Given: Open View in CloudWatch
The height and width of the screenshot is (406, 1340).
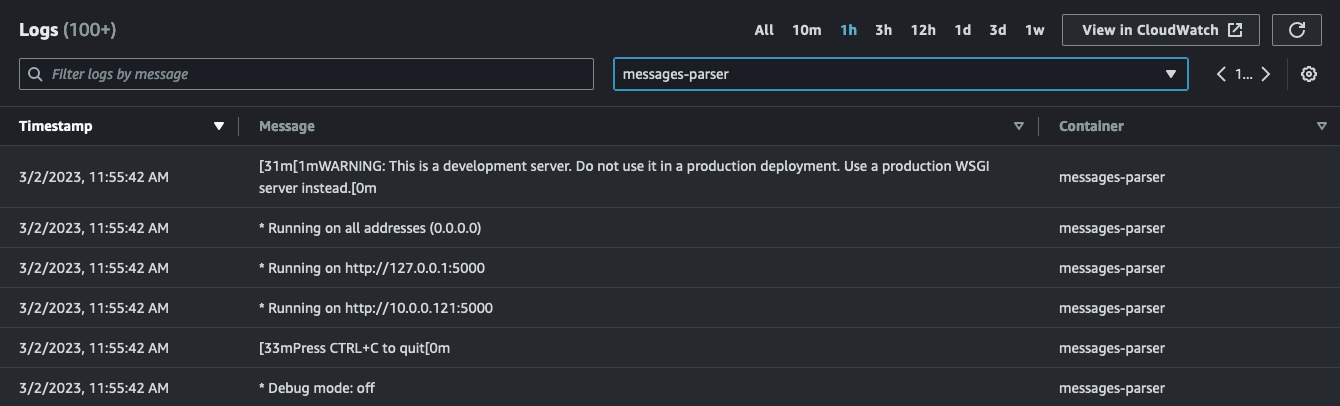Looking at the screenshot, I should [1162, 30].
